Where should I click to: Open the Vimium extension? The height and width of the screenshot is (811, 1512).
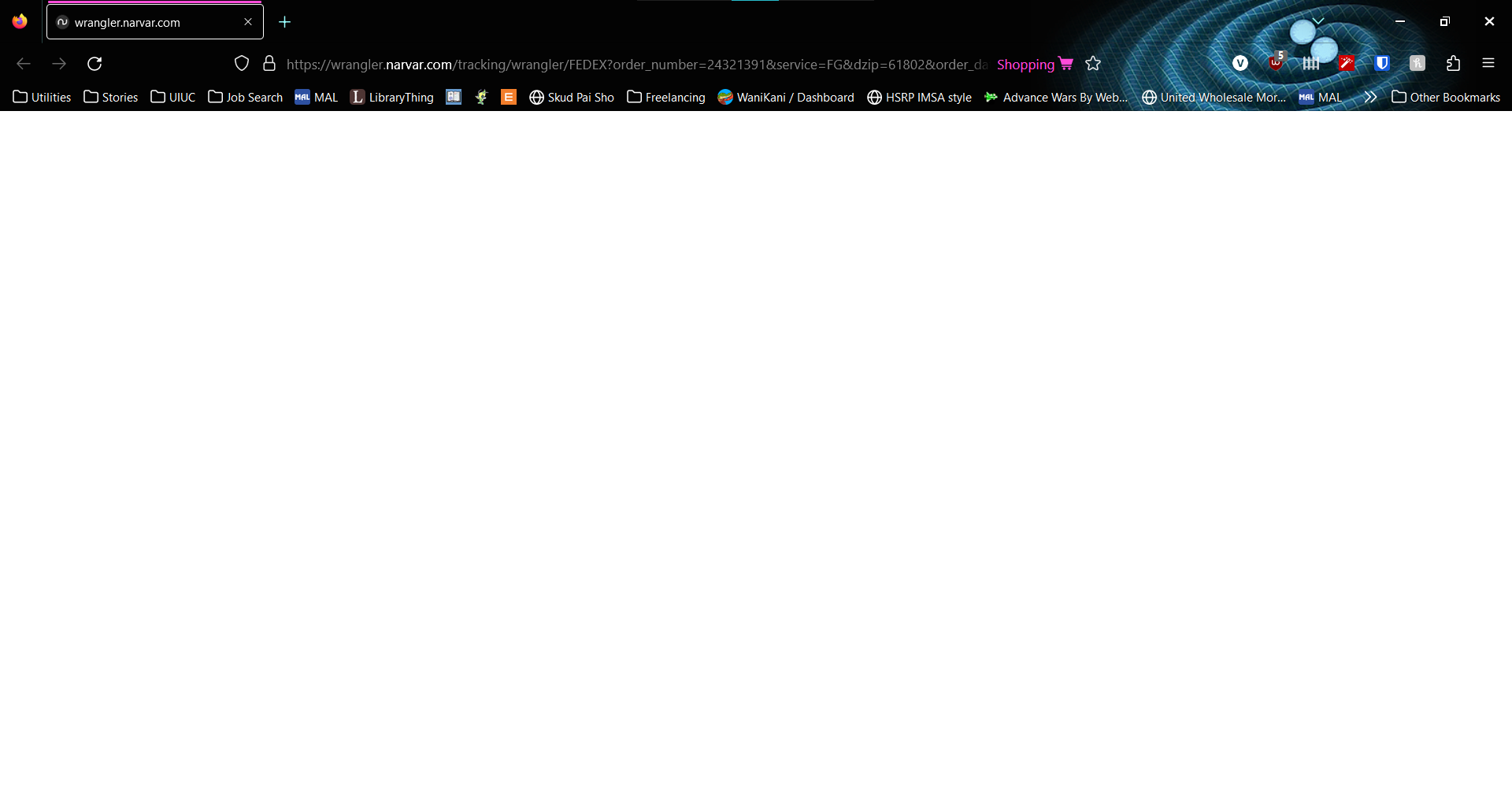click(1240, 63)
